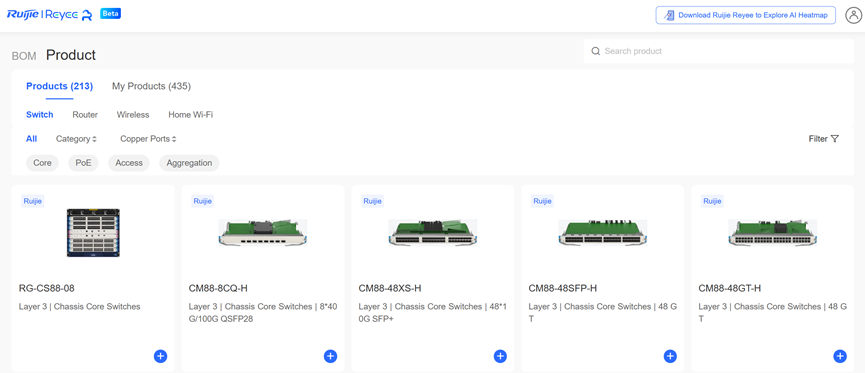Toggle the Core filter chip
The width and height of the screenshot is (865, 373).
[42, 163]
